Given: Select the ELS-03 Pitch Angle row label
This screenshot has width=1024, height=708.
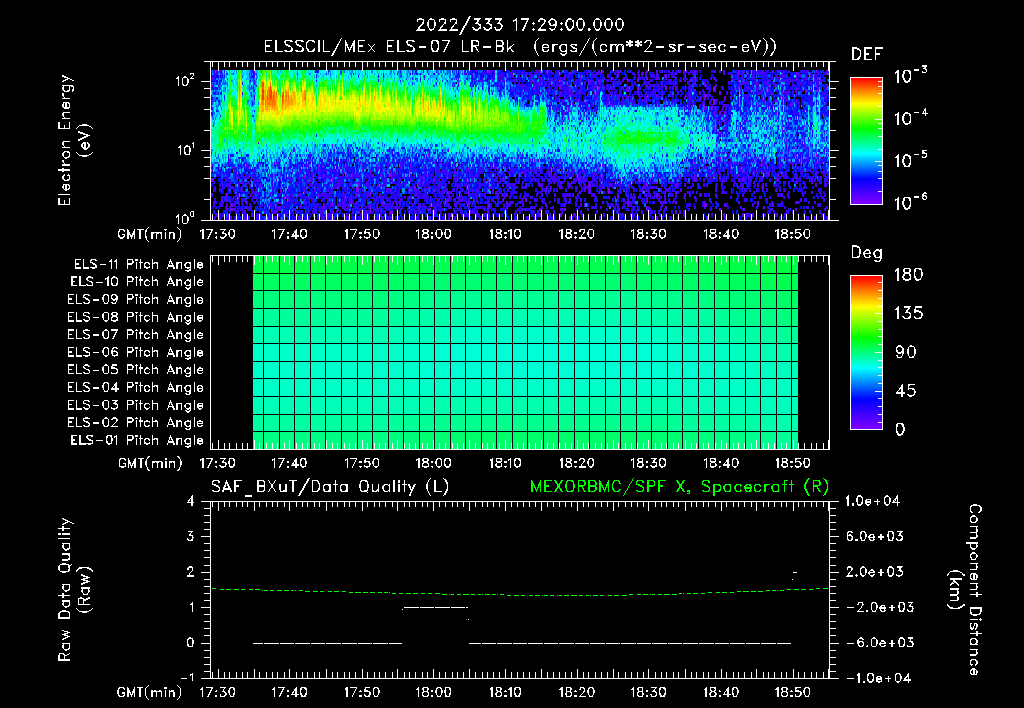Looking at the screenshot, I should click(135, 406).
